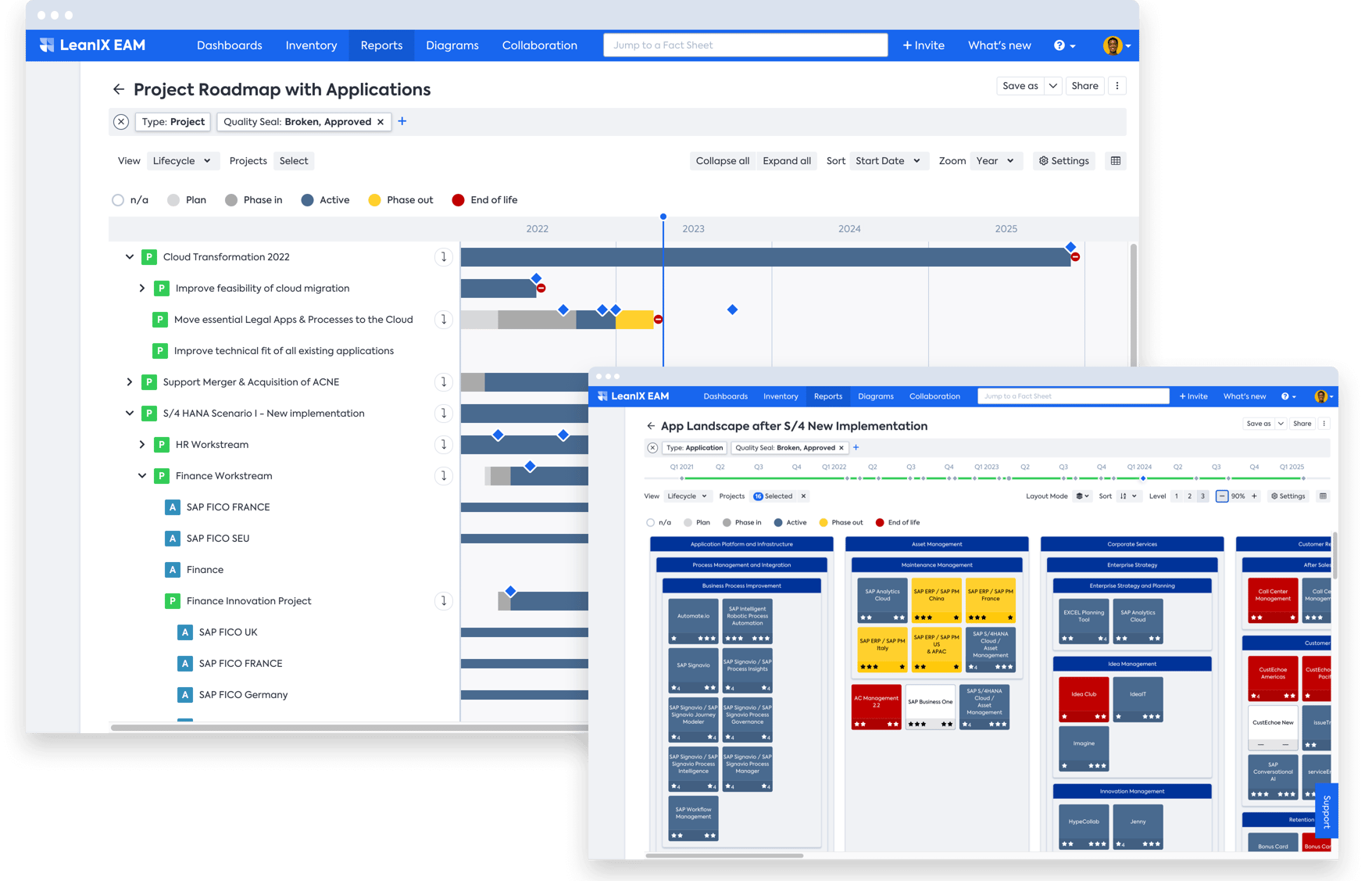The image size is (1372, 881).
Task: Open the Layout Mode icon in the landscape report
Action: (1081, 496)
